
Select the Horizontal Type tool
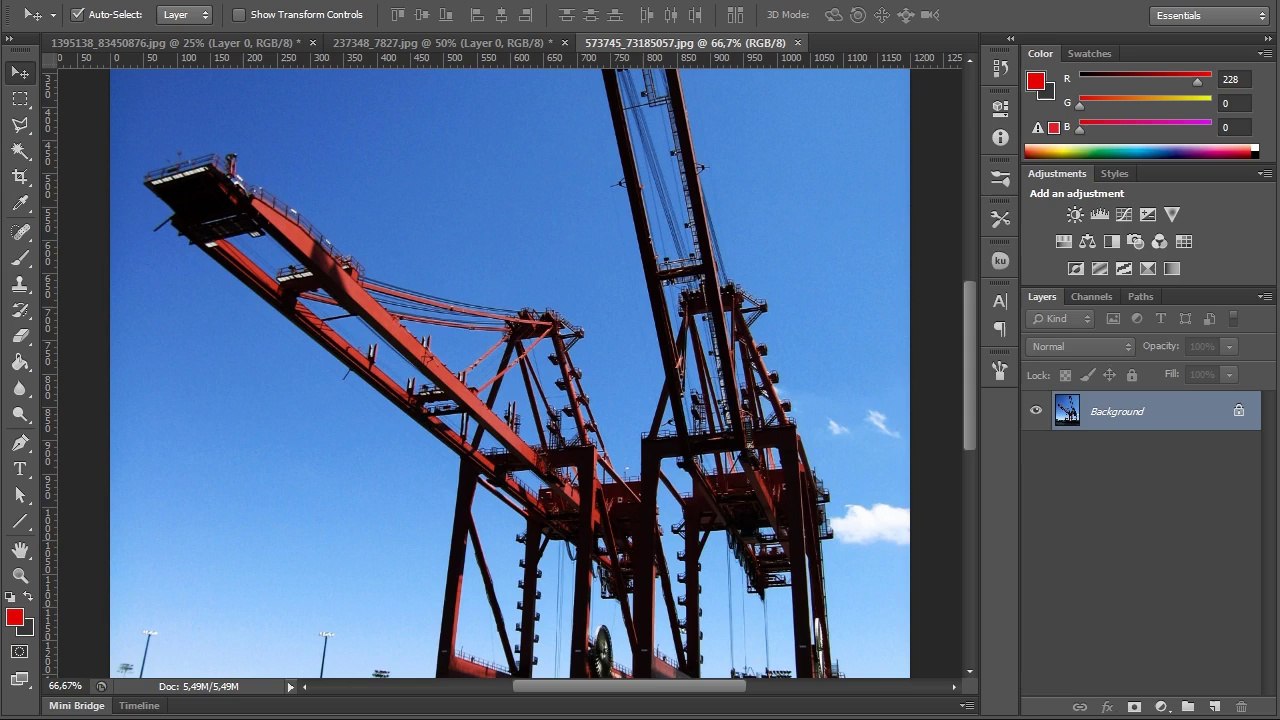pyautogui.click(x=20, y=469)
